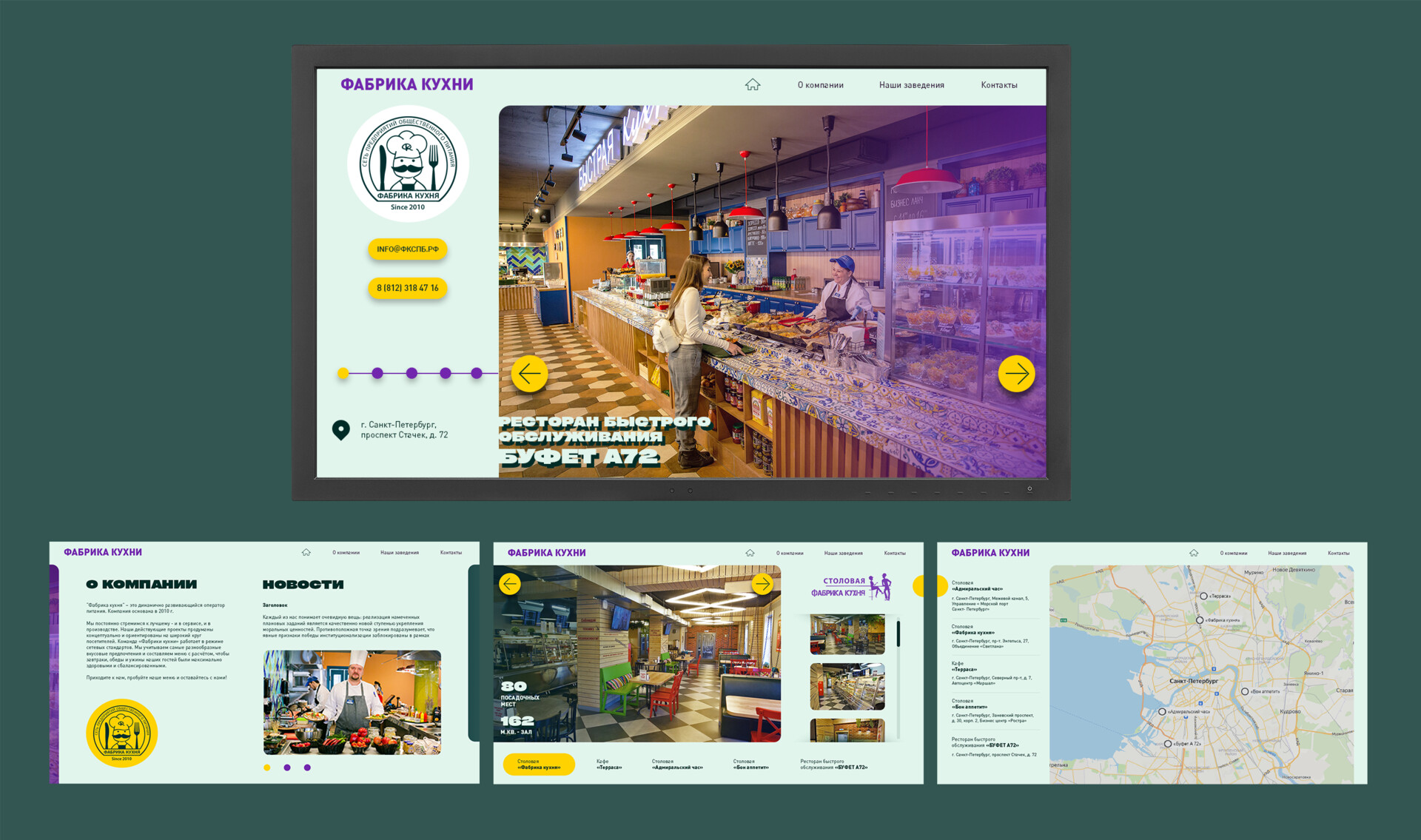This screenshot has width=1421, height=840.
Task: Click right arrow on canteen gallery photo
Action: point(762,584)
